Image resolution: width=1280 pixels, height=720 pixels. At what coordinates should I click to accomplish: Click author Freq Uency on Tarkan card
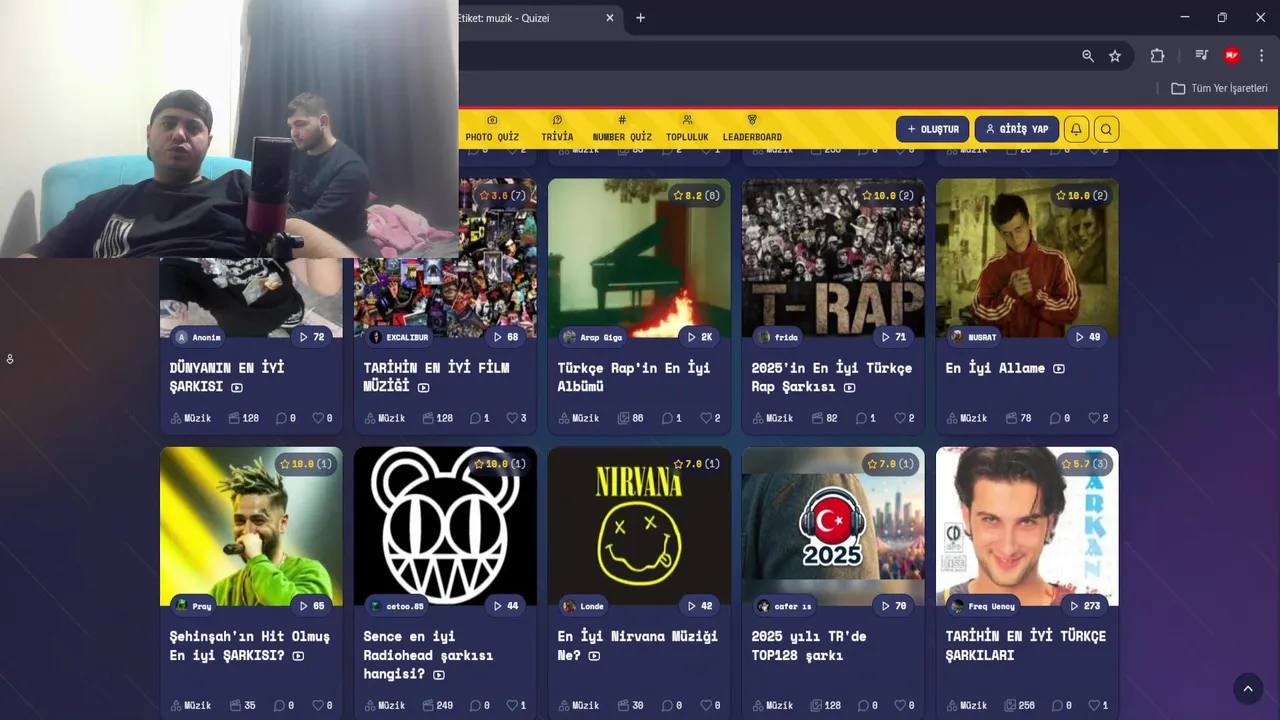pyautogui.click(x=985, y=605)
